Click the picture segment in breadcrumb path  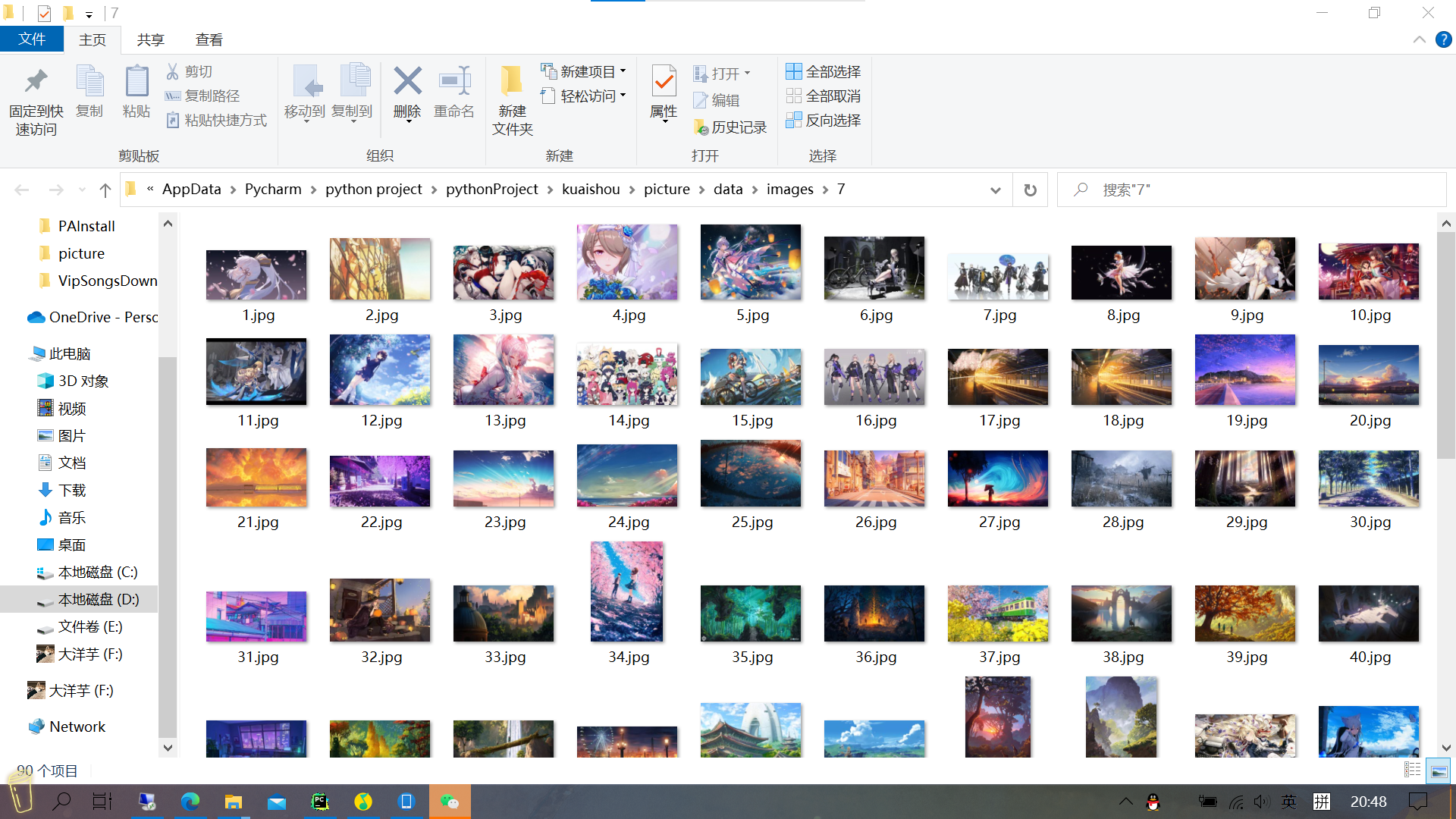(667, 189)
